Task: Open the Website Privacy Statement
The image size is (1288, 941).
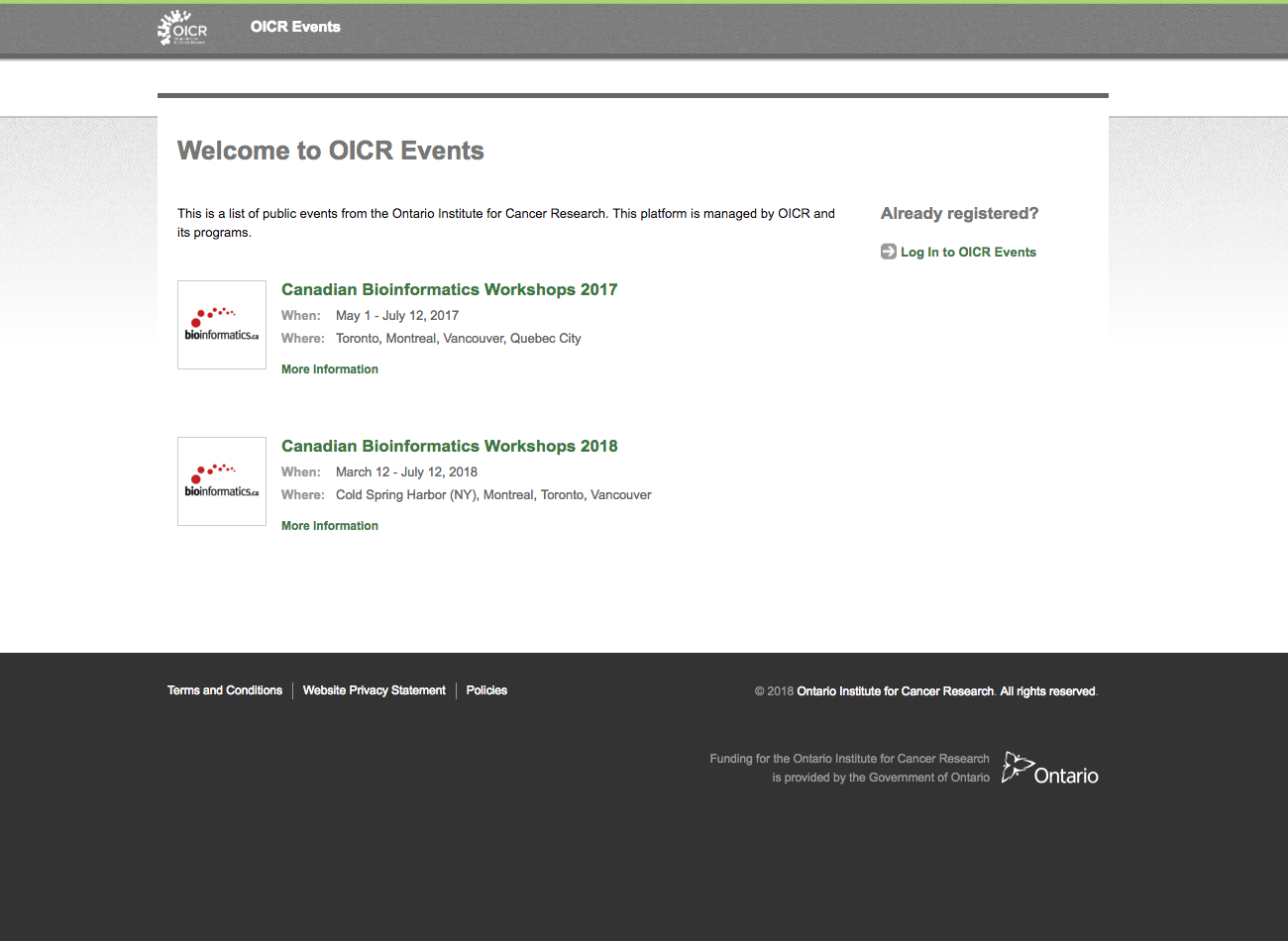Action: coord(375,690)
